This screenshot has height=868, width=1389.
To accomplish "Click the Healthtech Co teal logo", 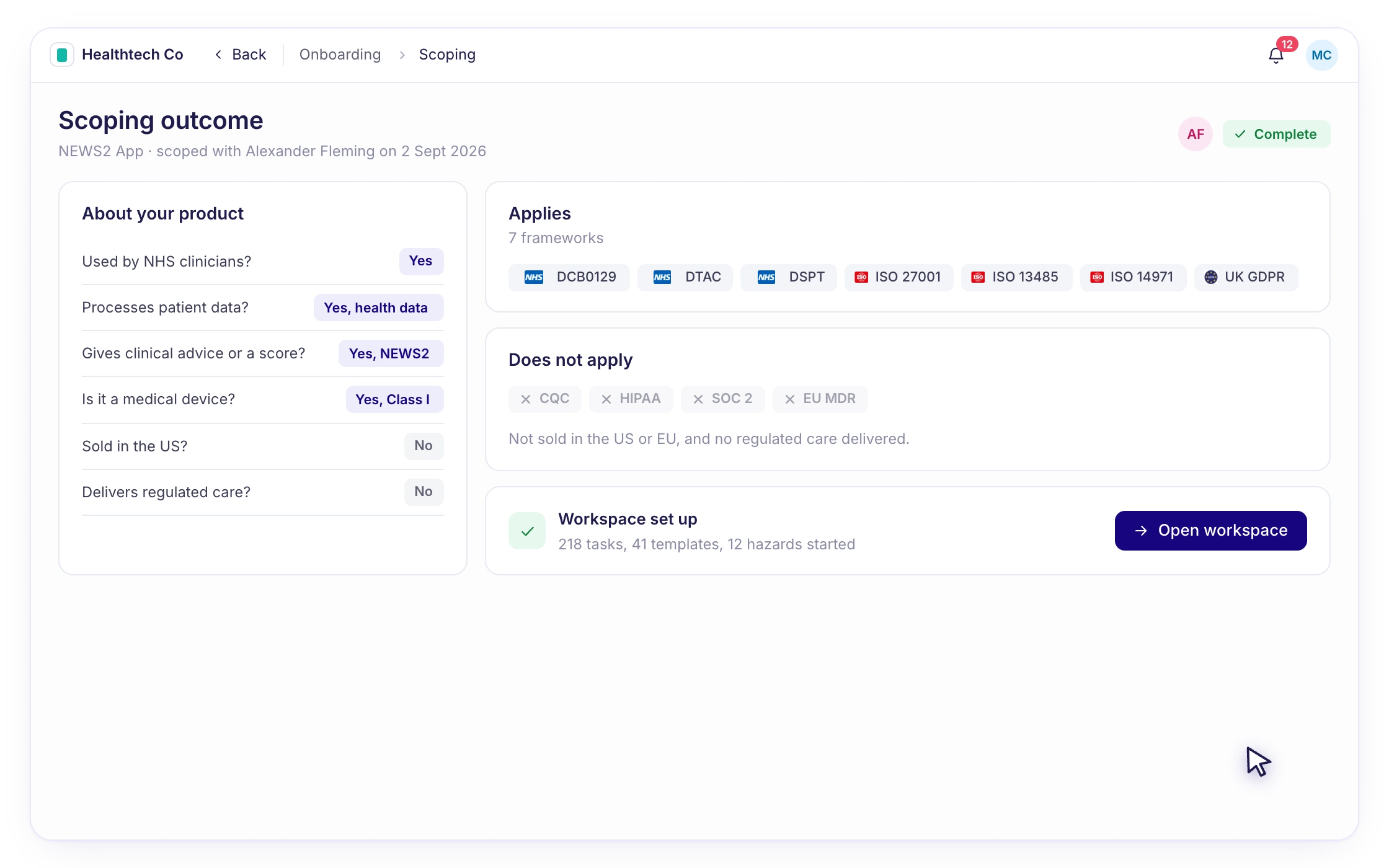I will click(x=62, y=55).
